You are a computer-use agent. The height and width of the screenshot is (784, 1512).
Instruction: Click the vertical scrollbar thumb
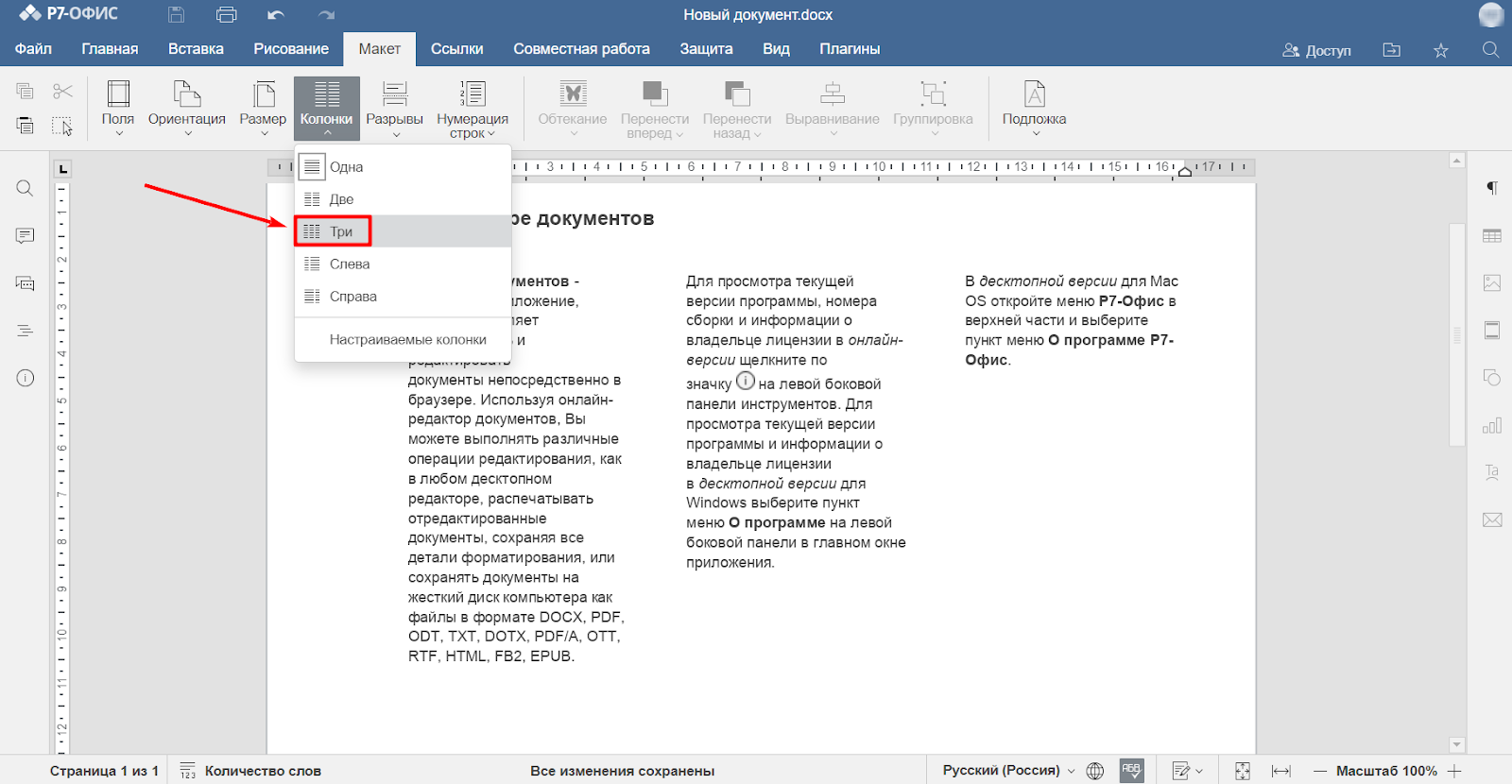pyautogui.click(x=1457, y=334)
